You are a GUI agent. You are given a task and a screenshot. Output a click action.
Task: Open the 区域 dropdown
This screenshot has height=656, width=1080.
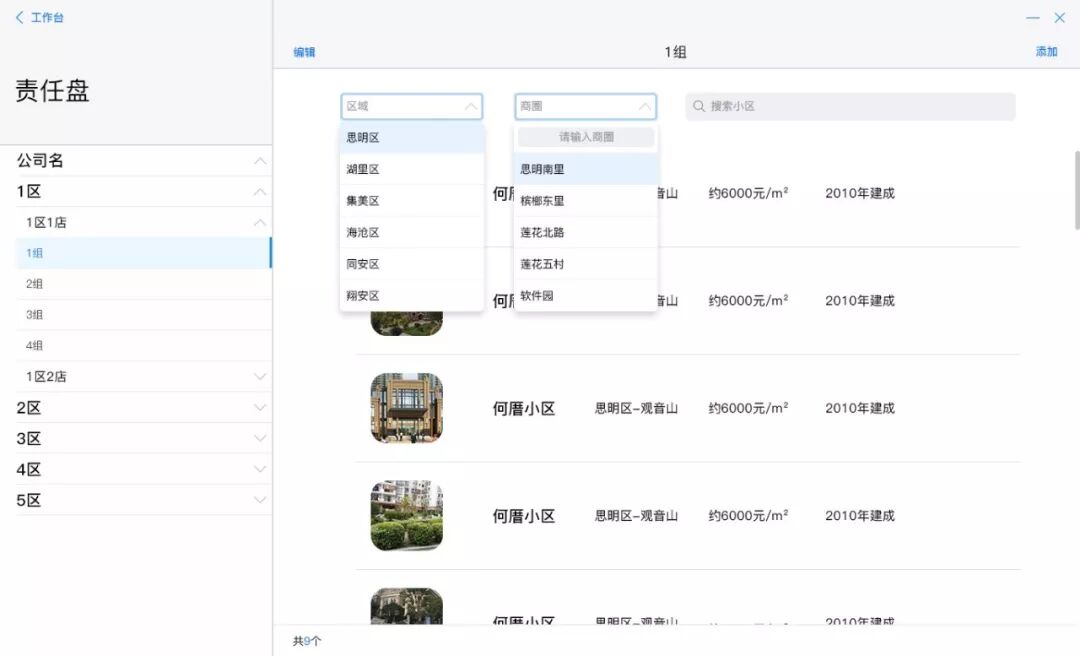pyautogui.click(x=412, y=106)
